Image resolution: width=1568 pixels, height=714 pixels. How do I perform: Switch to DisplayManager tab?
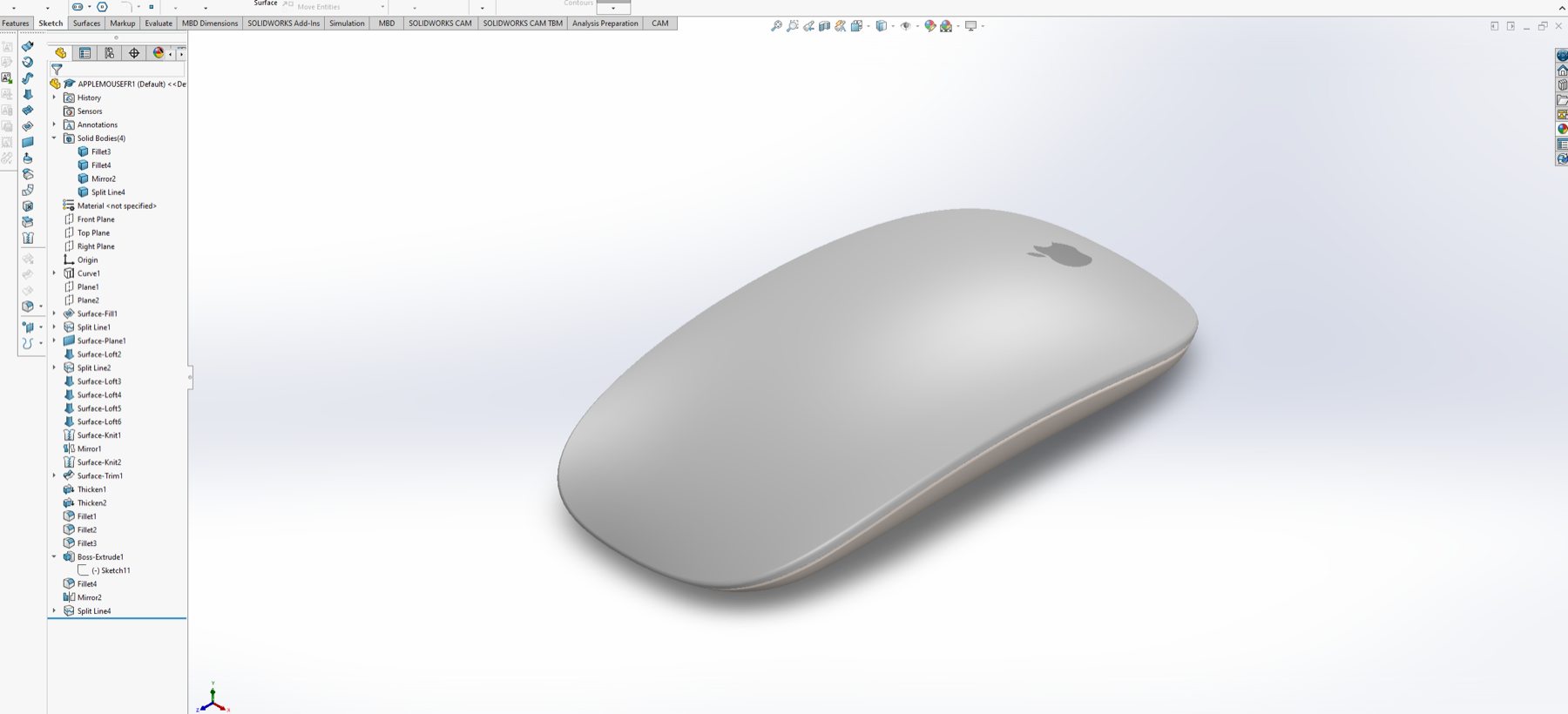pos(159,53)
